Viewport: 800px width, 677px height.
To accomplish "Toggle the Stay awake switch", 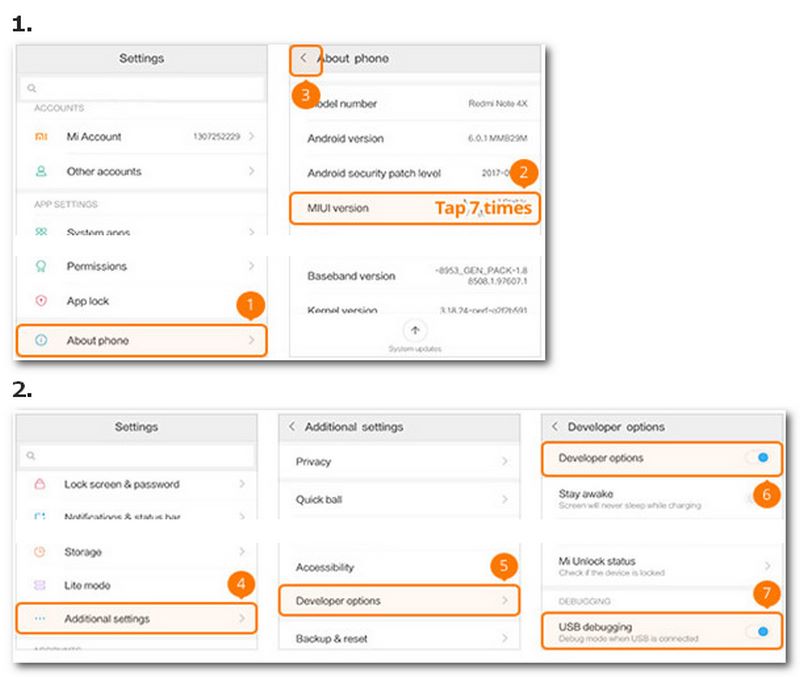I will coord(756,498).
